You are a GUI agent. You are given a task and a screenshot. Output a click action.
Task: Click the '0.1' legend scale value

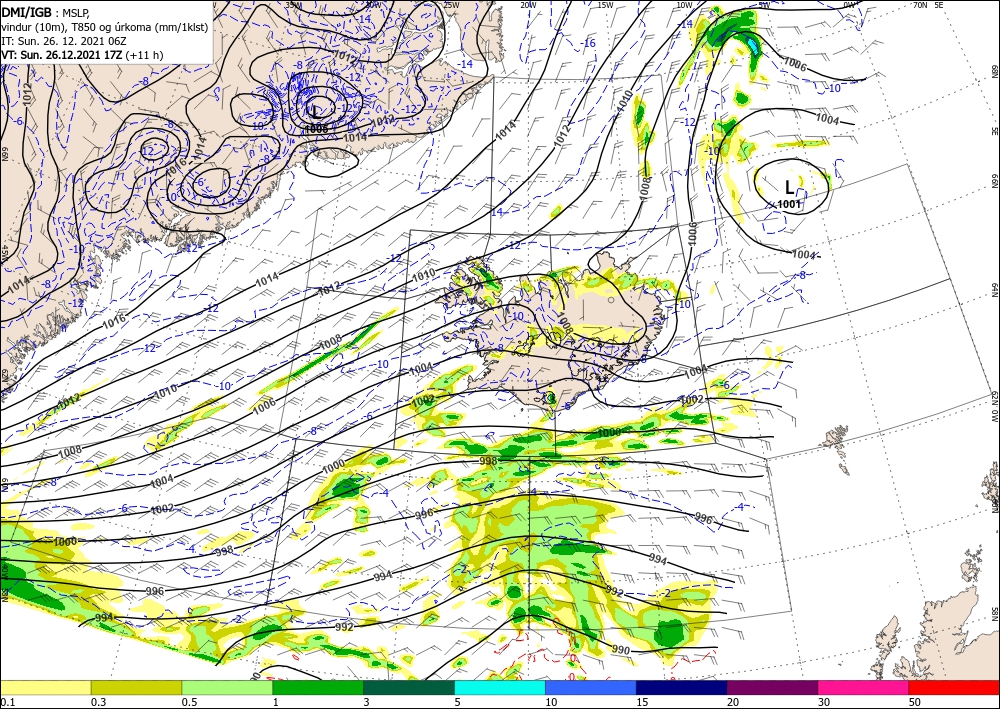(6, 702)
